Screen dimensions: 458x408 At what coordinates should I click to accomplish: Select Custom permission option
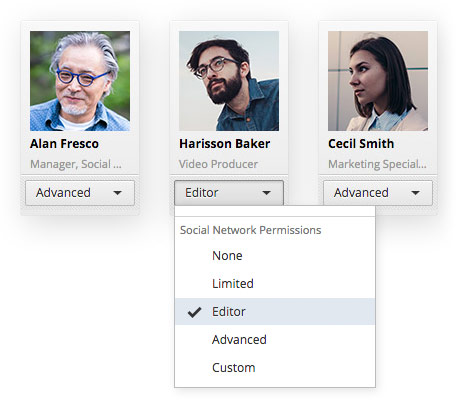click(275, 368)
